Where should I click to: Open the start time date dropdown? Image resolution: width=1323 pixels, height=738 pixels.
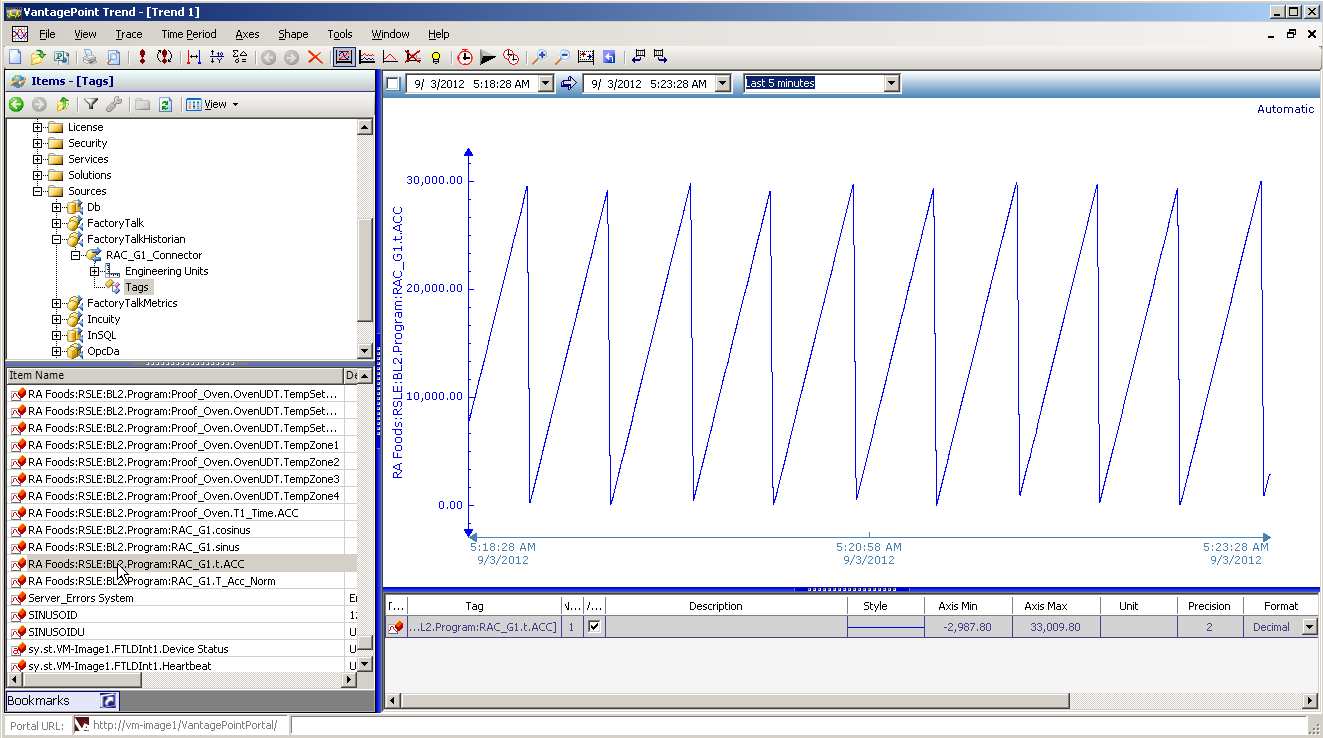(546, 84)
